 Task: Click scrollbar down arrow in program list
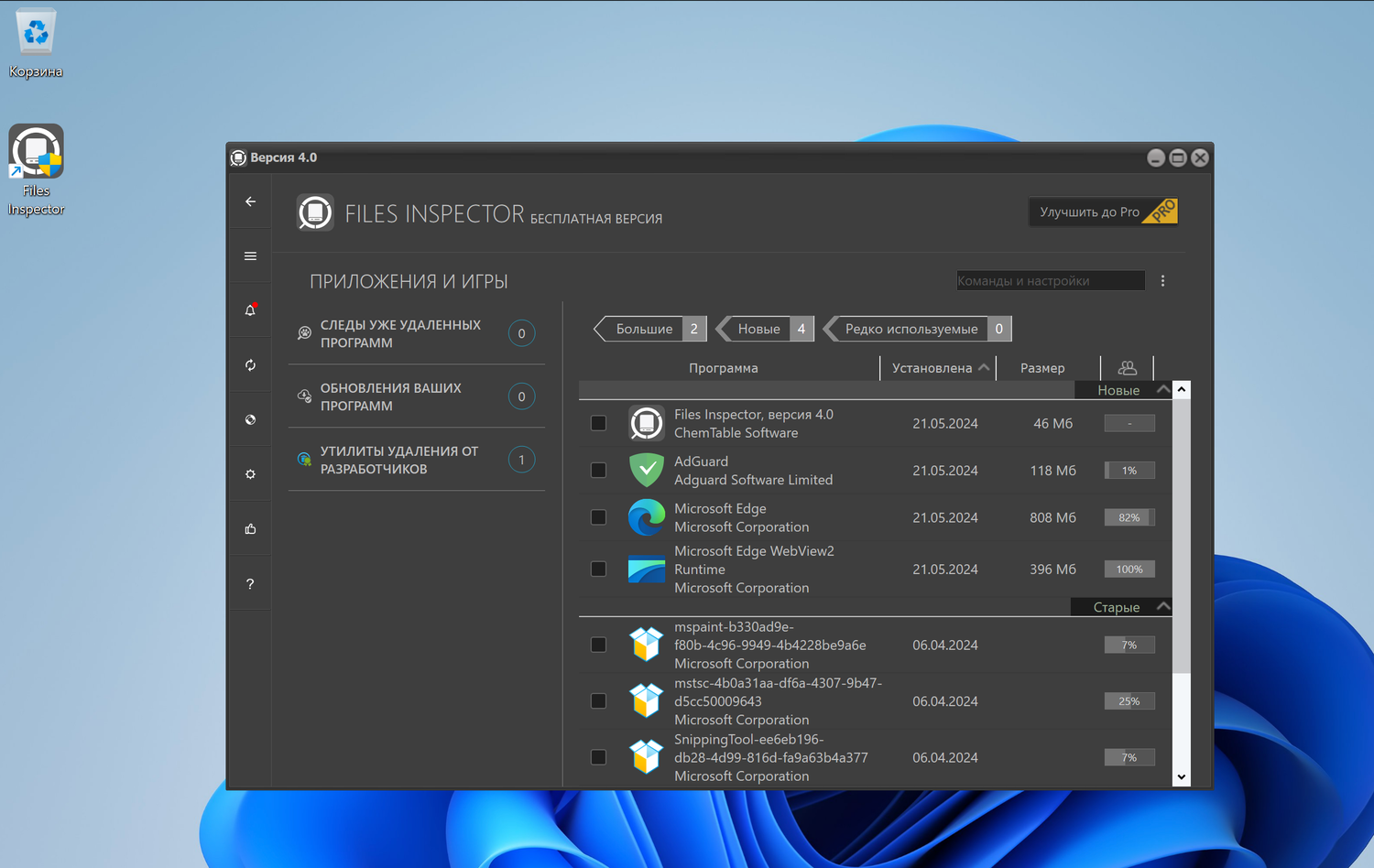click(1182, 777)
